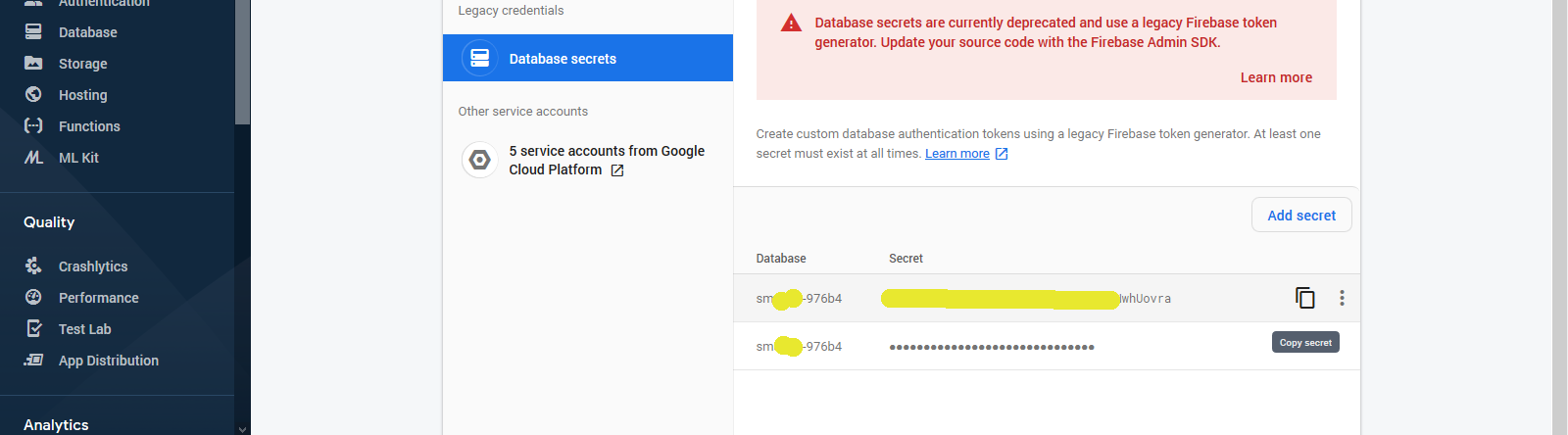This screenshot has width=1568, height=435.
Task: Open the Storage section icon
Action: [x=33, y=64]
